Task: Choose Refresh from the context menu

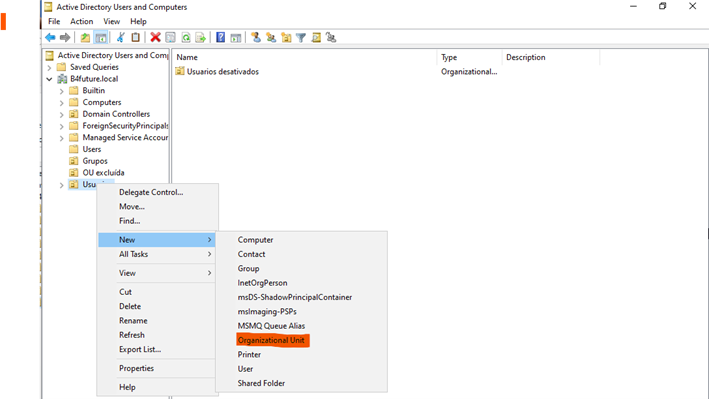Action: (x=157, y=335)
